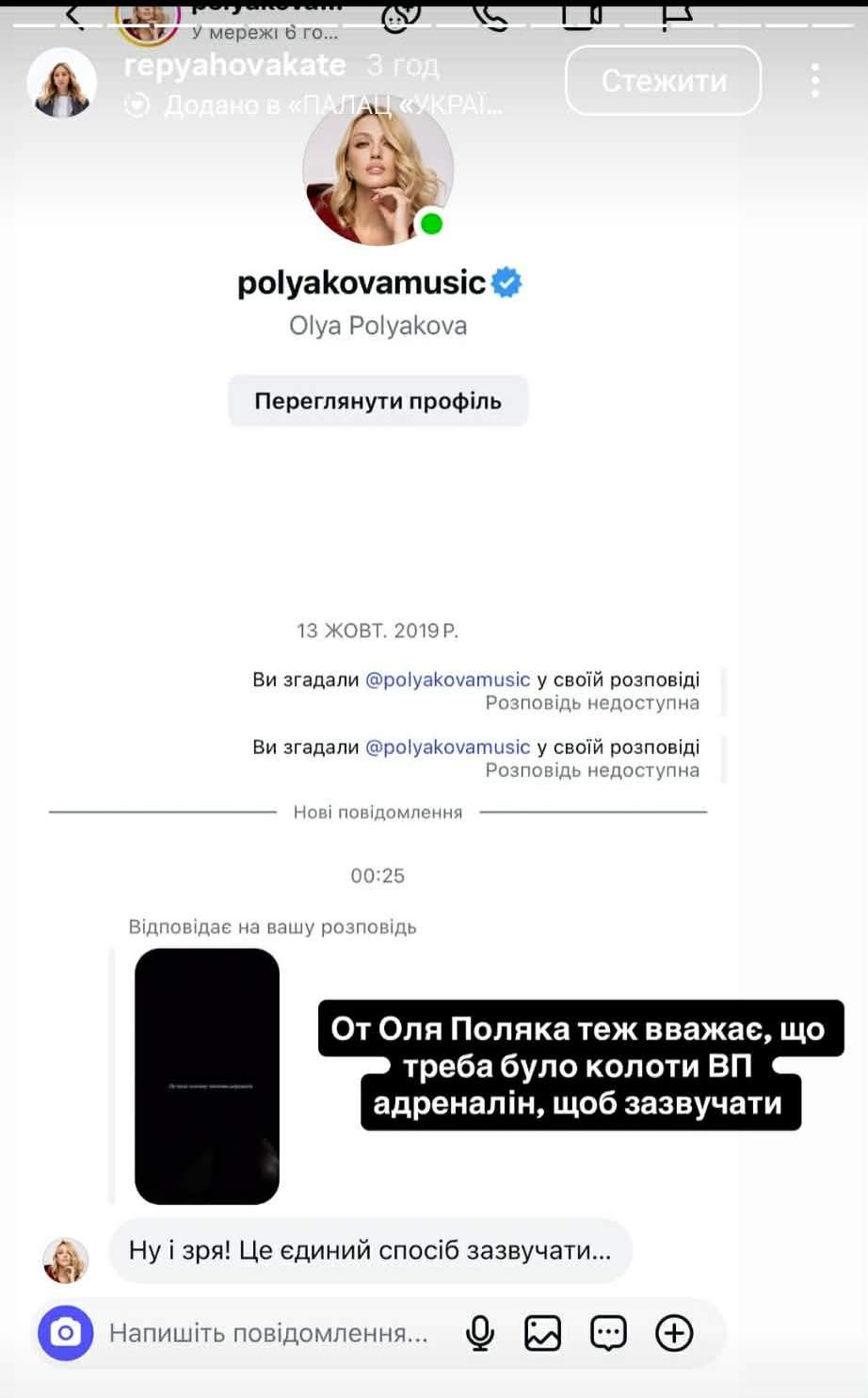The width and height of the screenshot is (868, 1398).
Task: Open repyahovakate story author avatar
Action: tap(62, 83)
